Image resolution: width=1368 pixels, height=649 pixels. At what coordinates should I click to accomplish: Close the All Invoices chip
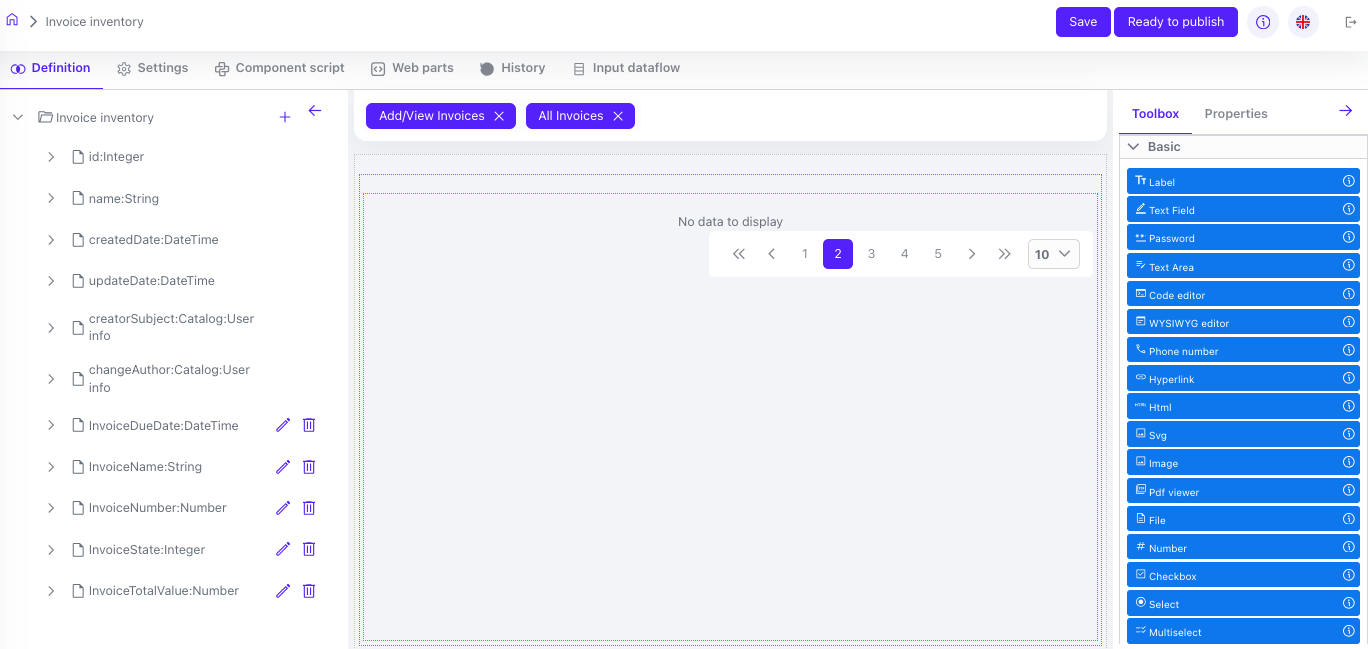(x=618, y=117)
